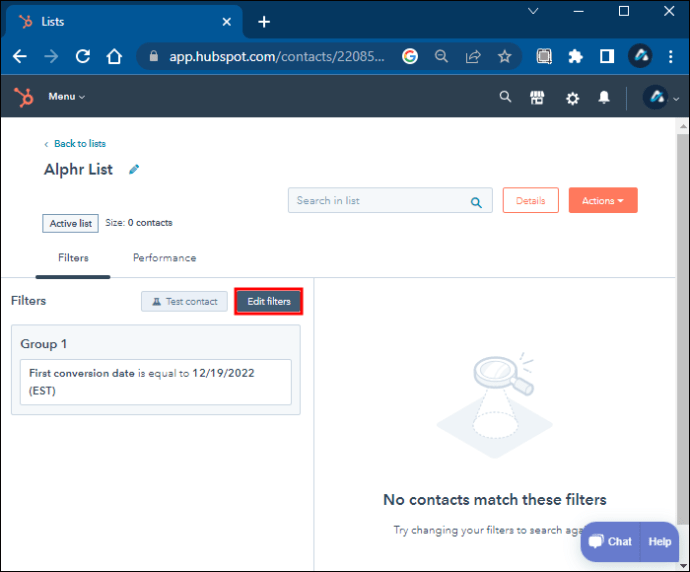Toggle the browser side panel
The width and height of the screenshot is (690, 572).
tap(607, 56)
